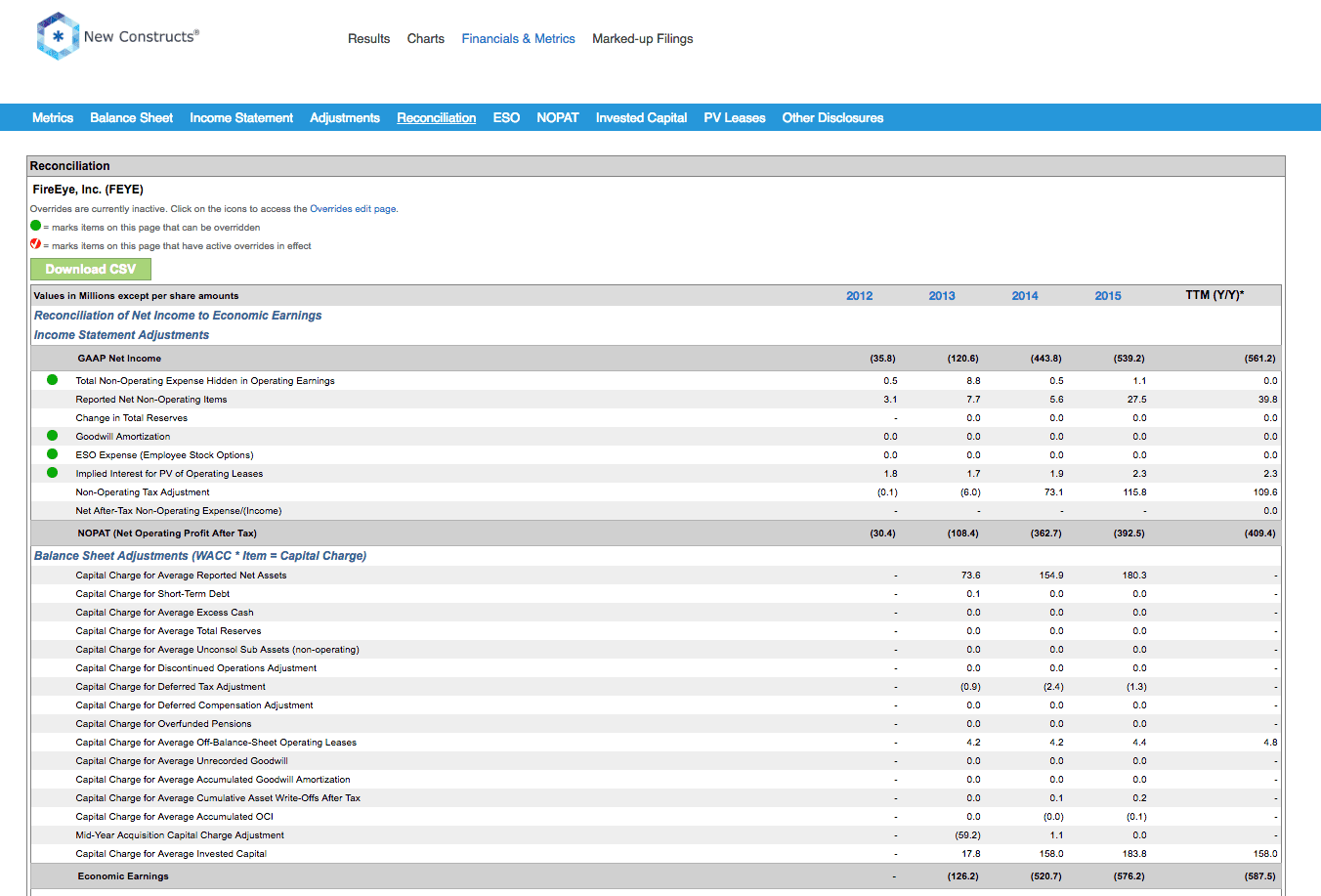Open the ESO tab
The height and width of the screenshot is (896, 1321).
pos(506,117)
